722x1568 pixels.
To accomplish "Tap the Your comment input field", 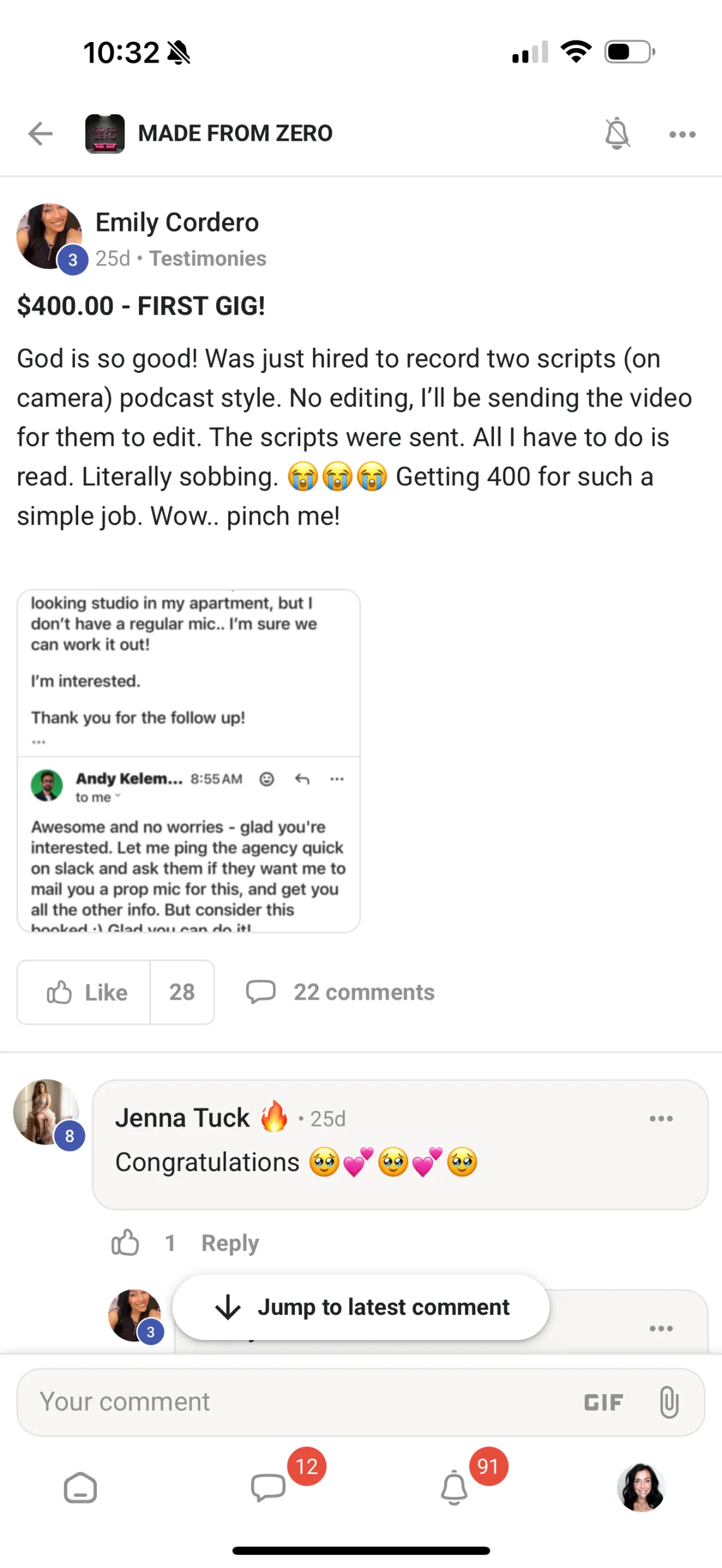I will (x=292, y=1402).
